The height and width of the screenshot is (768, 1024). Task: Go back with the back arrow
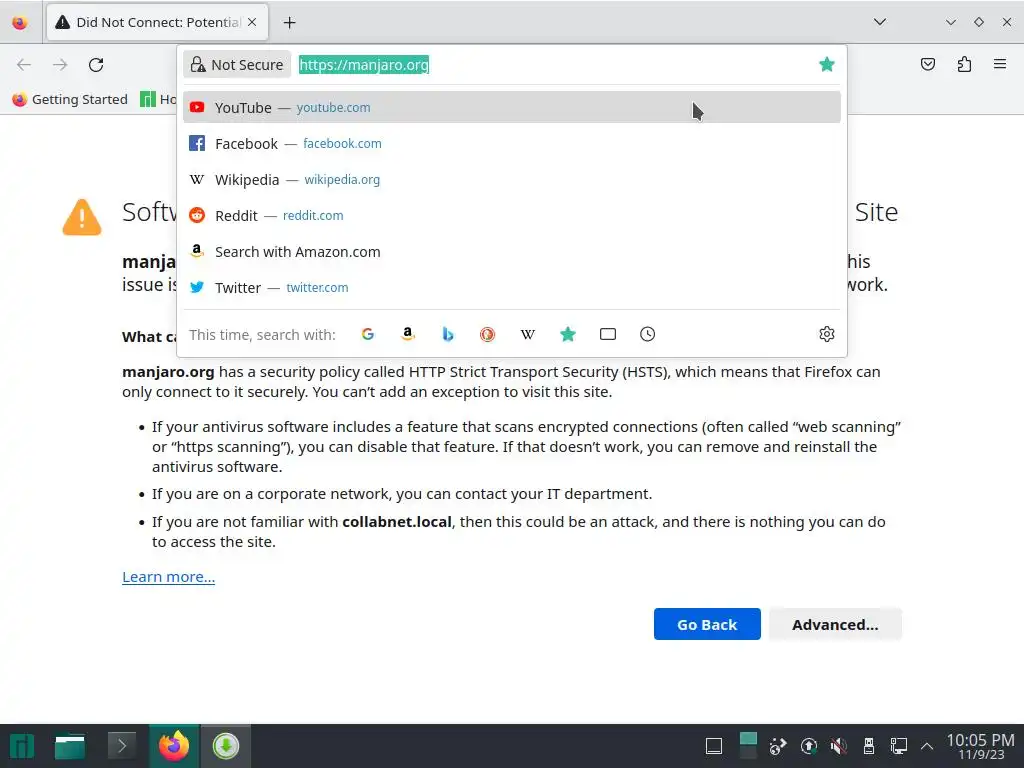24,64
